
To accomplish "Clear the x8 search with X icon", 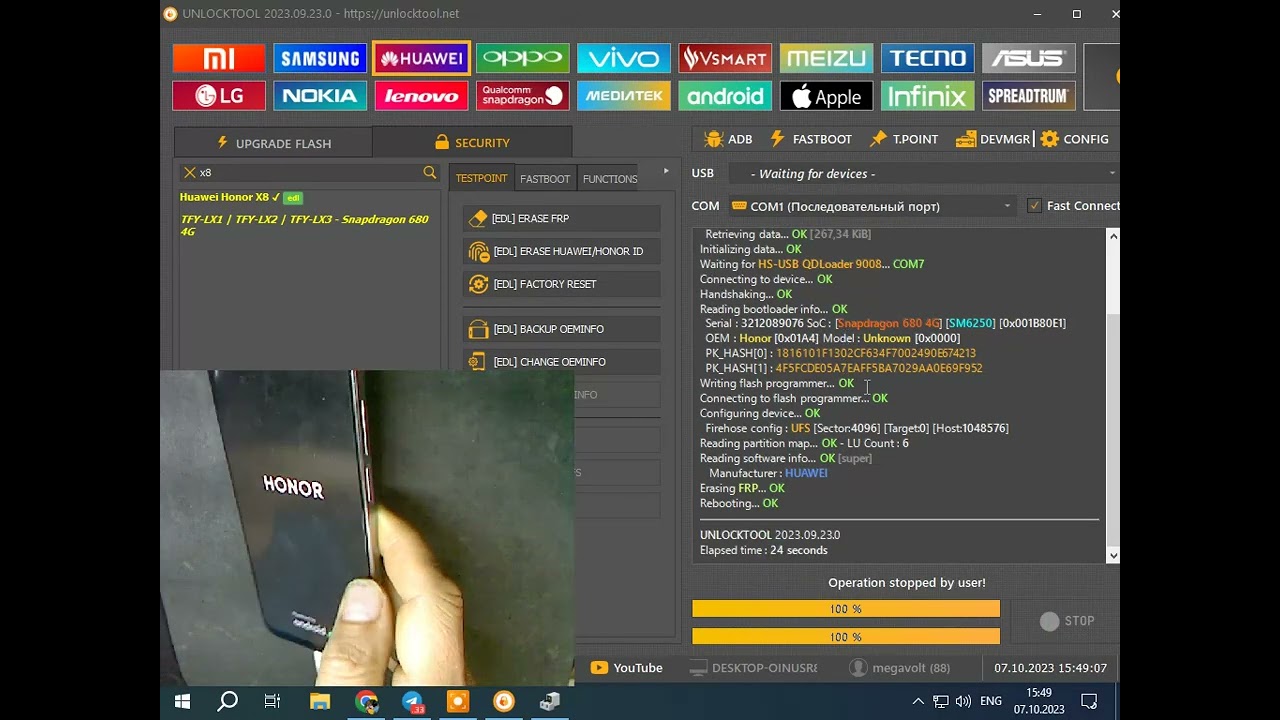I will tap(189, 172).
